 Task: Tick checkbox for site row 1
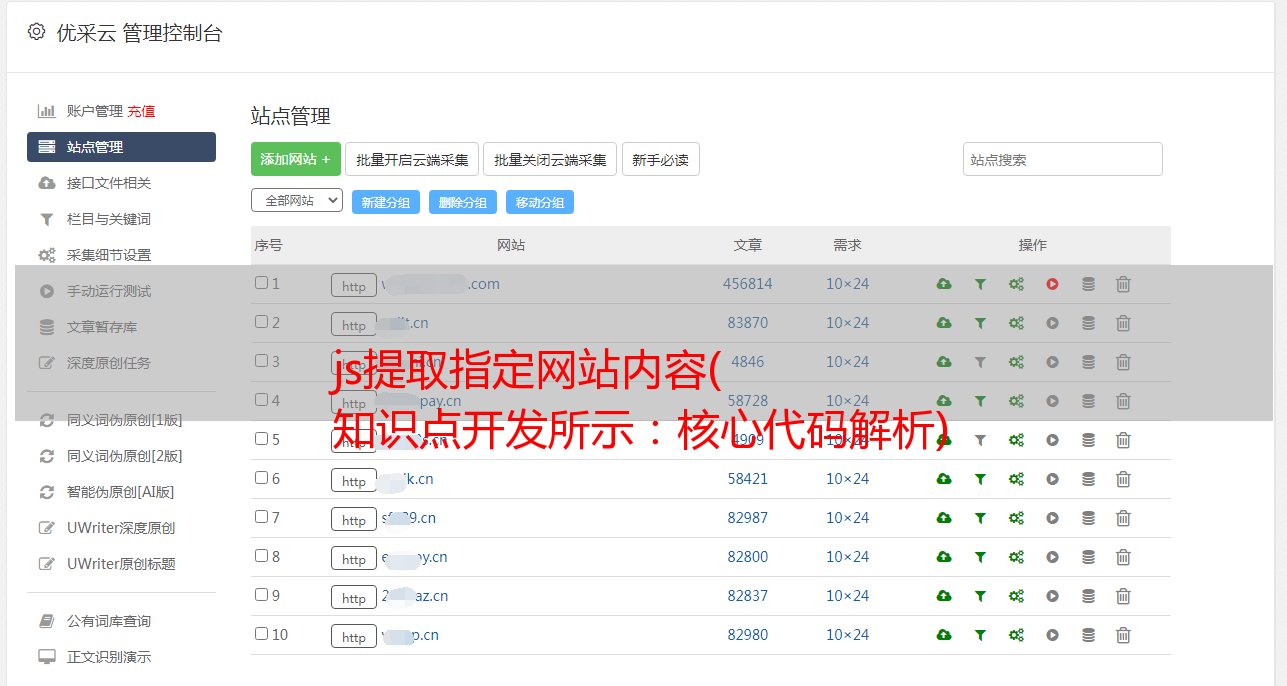(261, 283)
